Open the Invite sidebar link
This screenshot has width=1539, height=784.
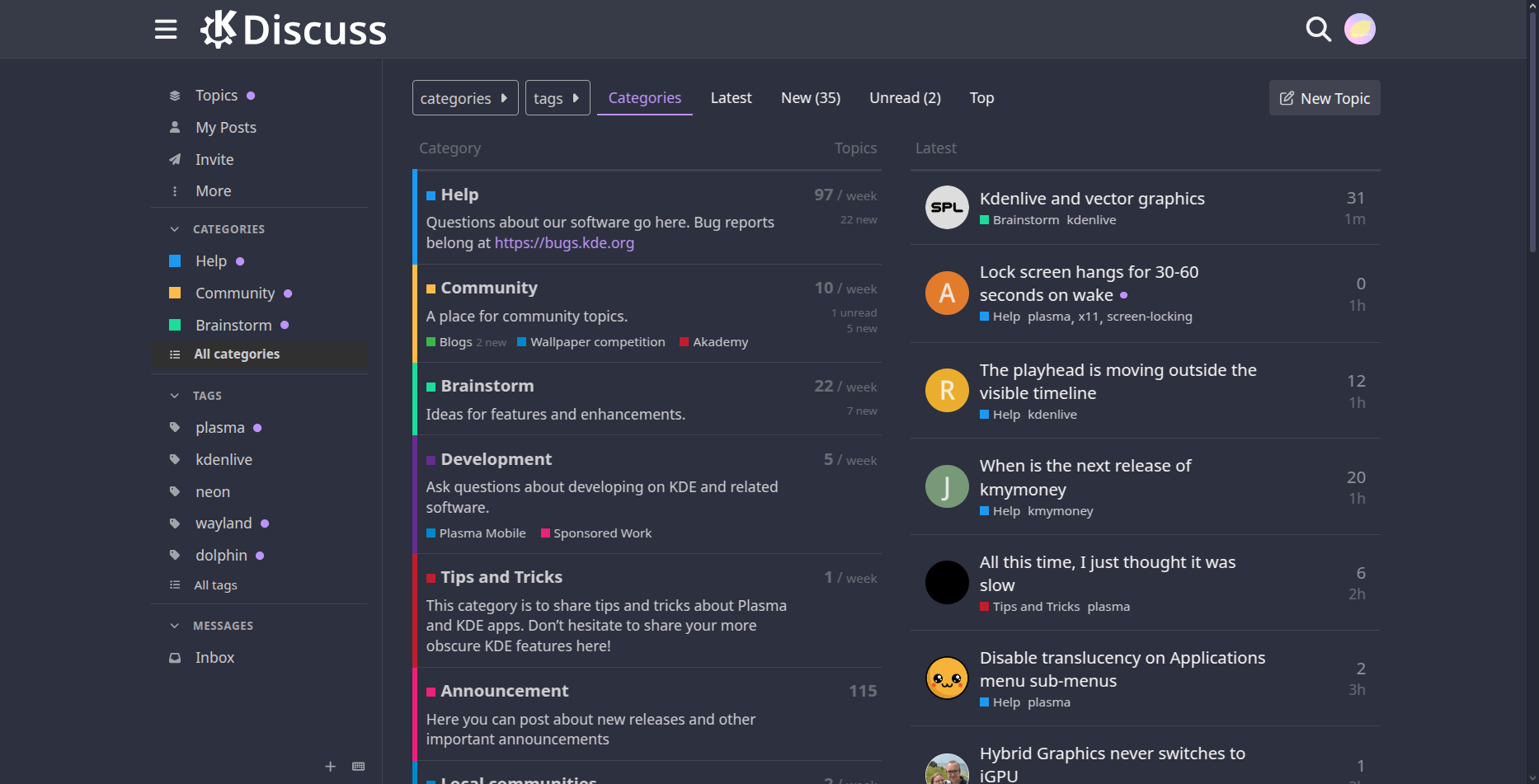214,160
